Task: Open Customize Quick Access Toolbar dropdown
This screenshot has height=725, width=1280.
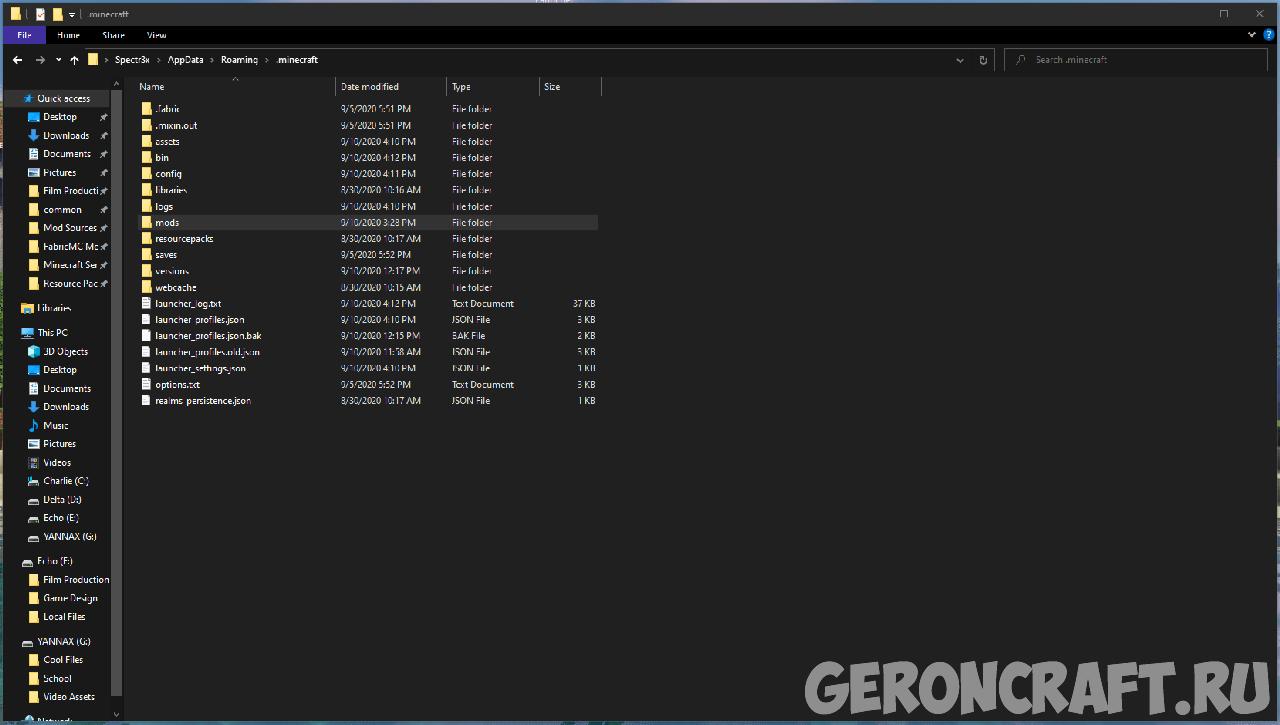Action: [x=72, y=15]
